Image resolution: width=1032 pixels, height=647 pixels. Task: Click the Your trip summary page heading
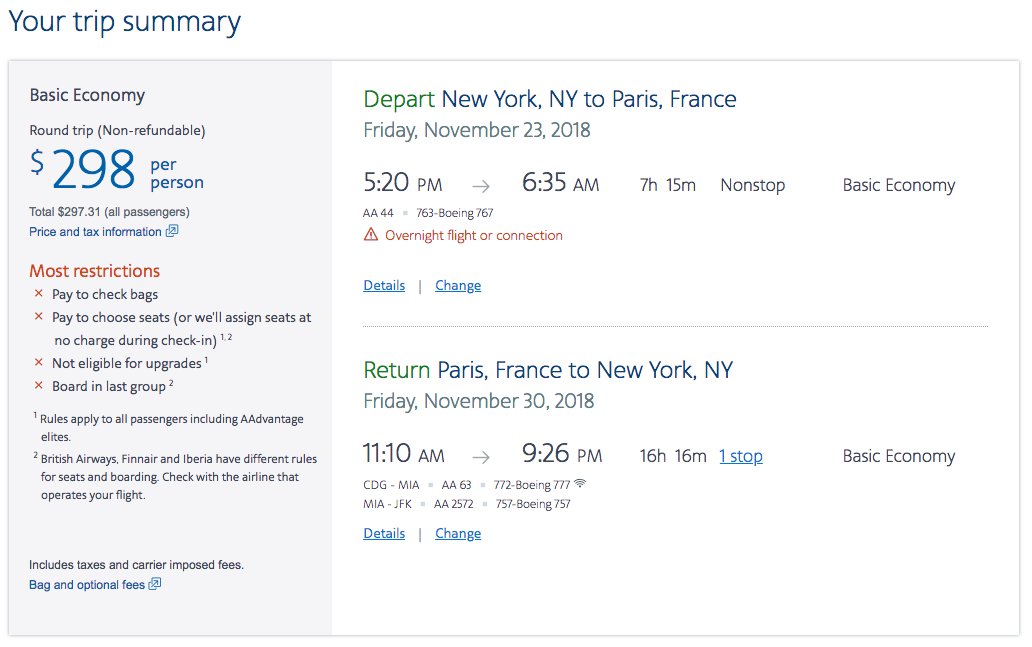coord(125,22)
